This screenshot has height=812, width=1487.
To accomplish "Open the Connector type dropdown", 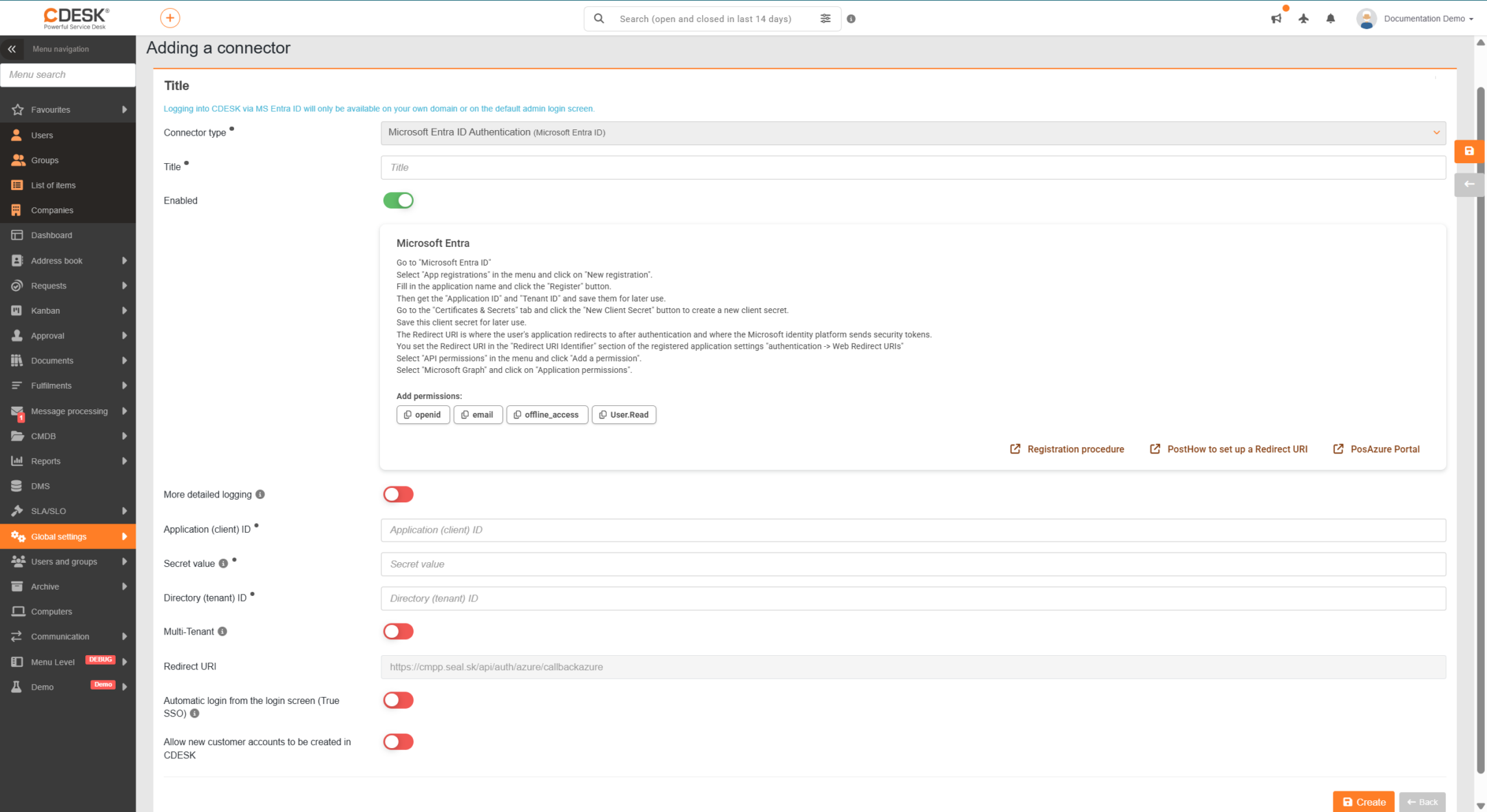I will (913, 133).
